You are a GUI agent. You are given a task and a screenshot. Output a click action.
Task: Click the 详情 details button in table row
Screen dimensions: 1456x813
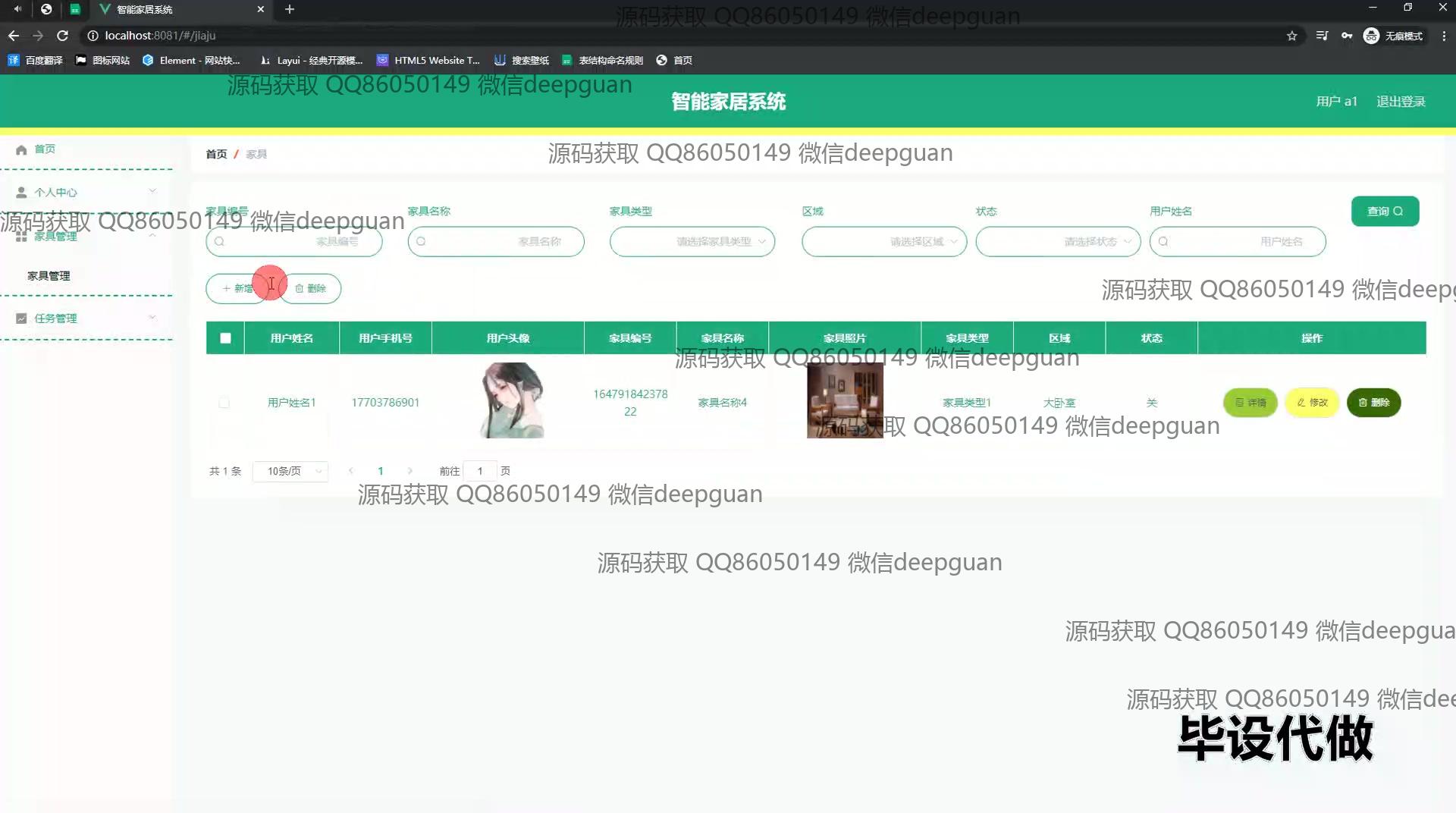point(1250,403)
